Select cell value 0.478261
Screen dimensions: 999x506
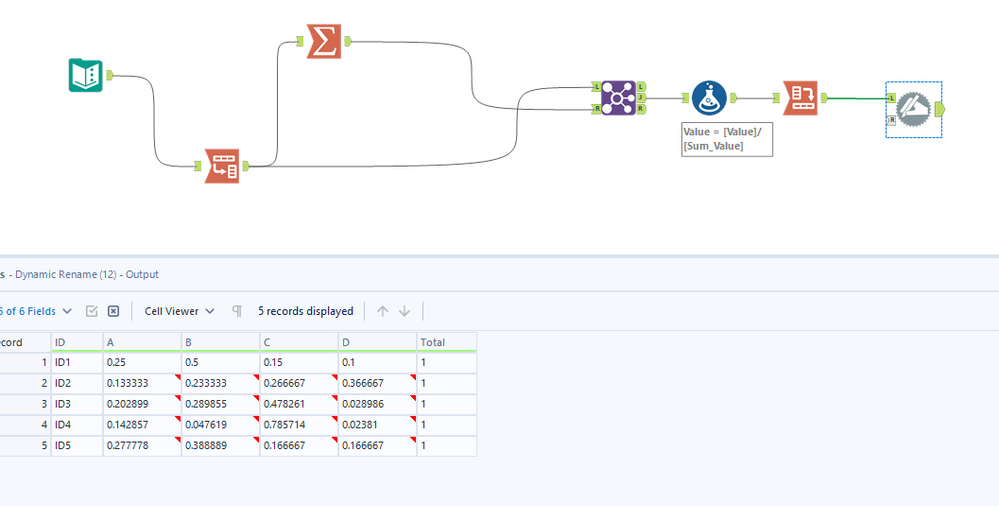[299, 404]
